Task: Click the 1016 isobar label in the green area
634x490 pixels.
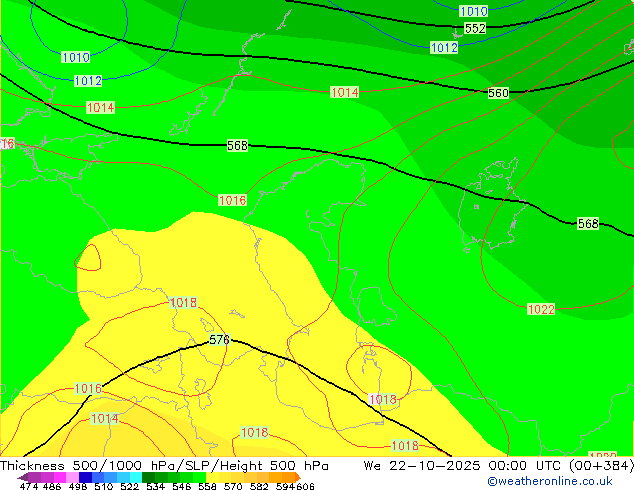Action: (232, 200)
